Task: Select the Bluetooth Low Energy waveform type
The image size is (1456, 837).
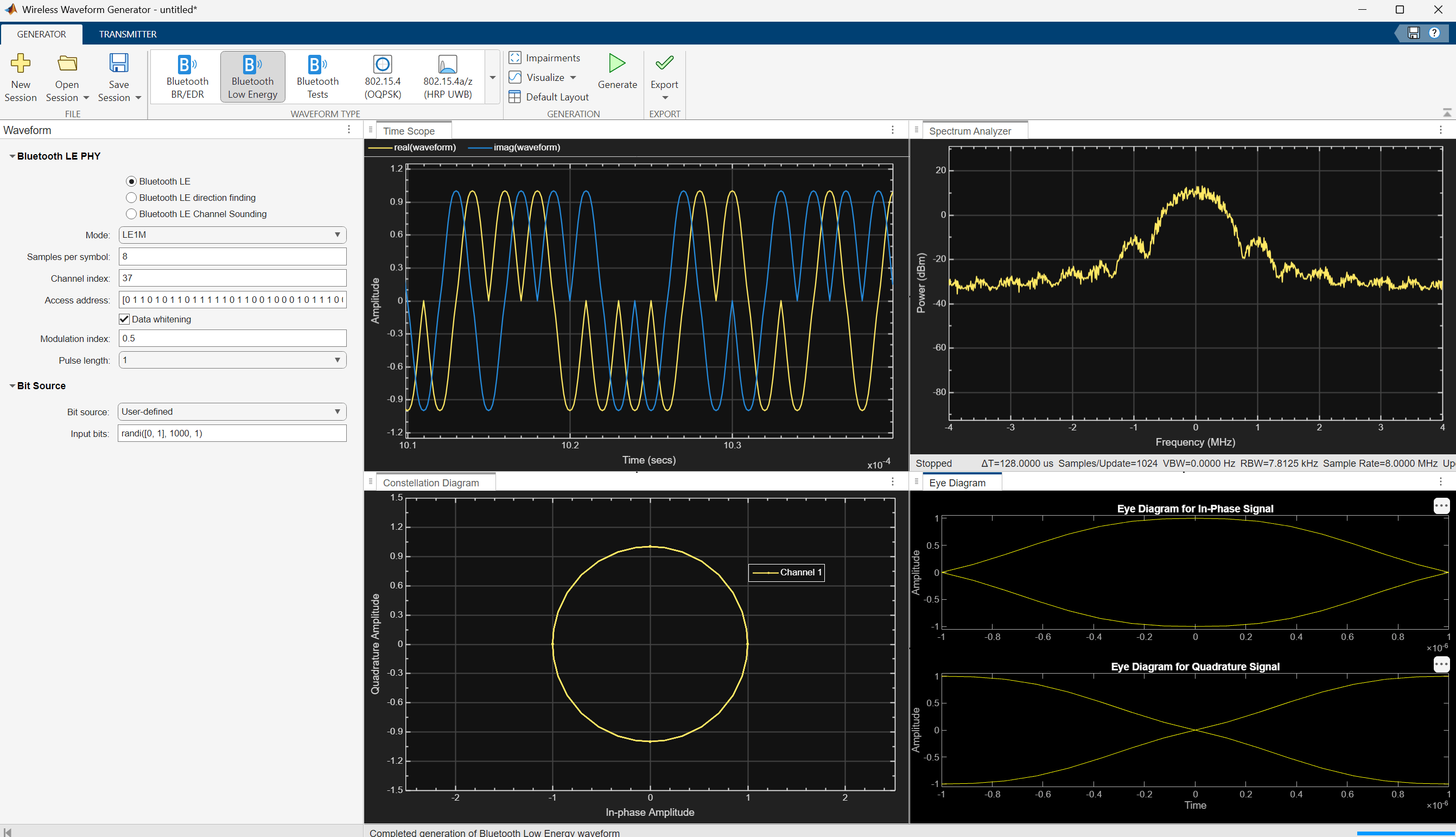Action: pos(253,77)
